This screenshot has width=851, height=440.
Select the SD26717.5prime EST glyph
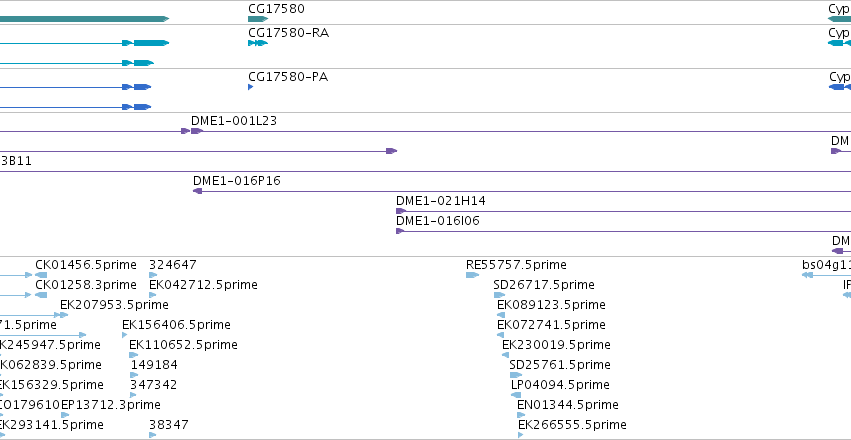click(499, 295)
